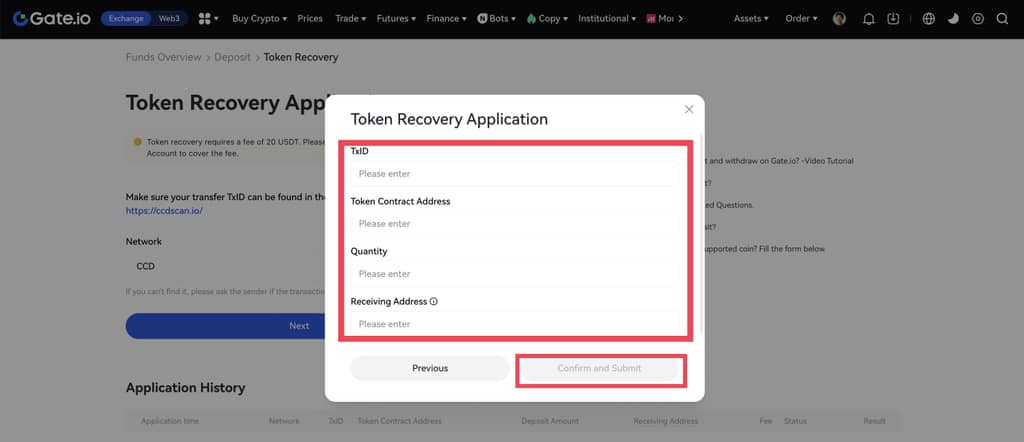Click the Previous button in dialog
This screenshot has width=1024, height=442.
pyautogui.click(x=430, y=368)
